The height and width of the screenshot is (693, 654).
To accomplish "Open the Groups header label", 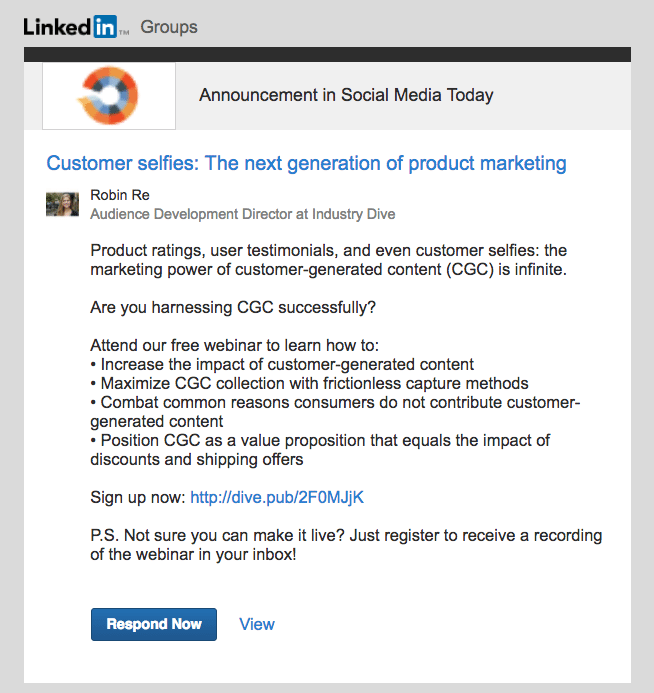I will (169, 27).
